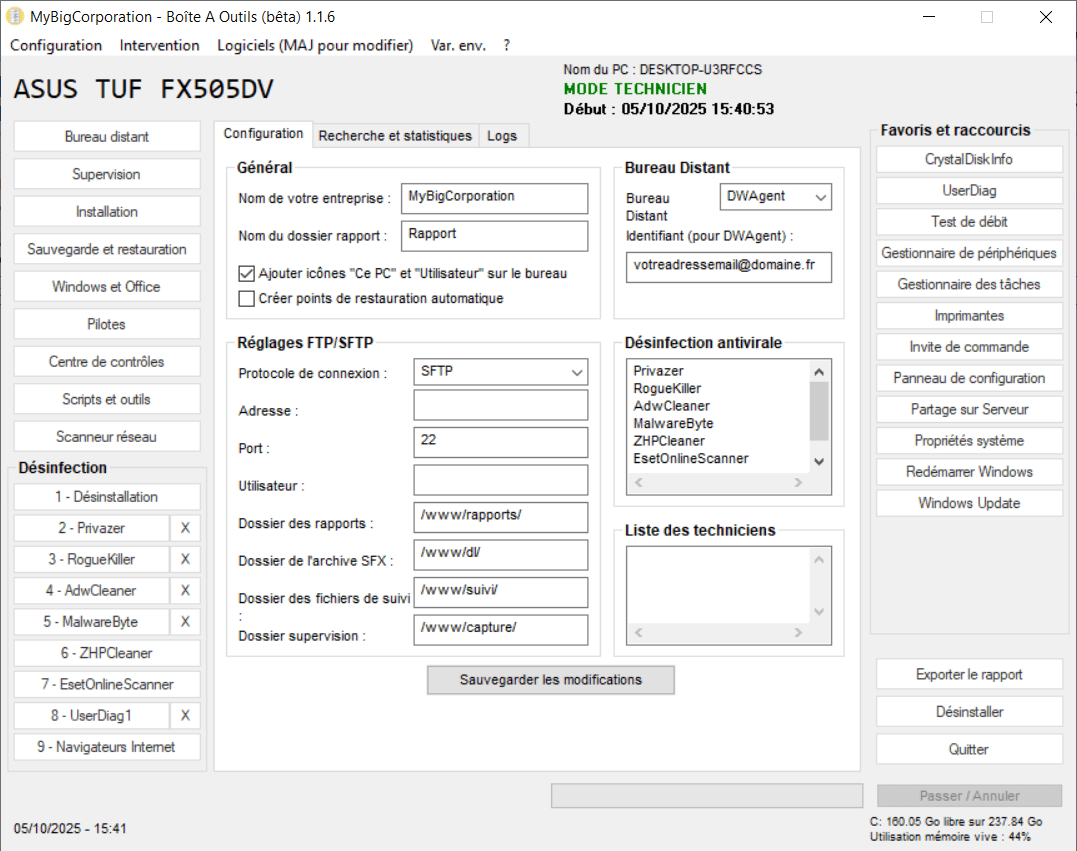Screen dimensions: 1077x851
Task: Click the X button next to Privazer
Action: click(x=185, y=528)
